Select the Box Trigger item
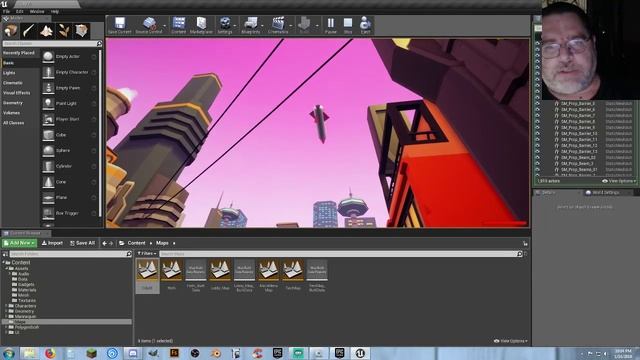 69,213
